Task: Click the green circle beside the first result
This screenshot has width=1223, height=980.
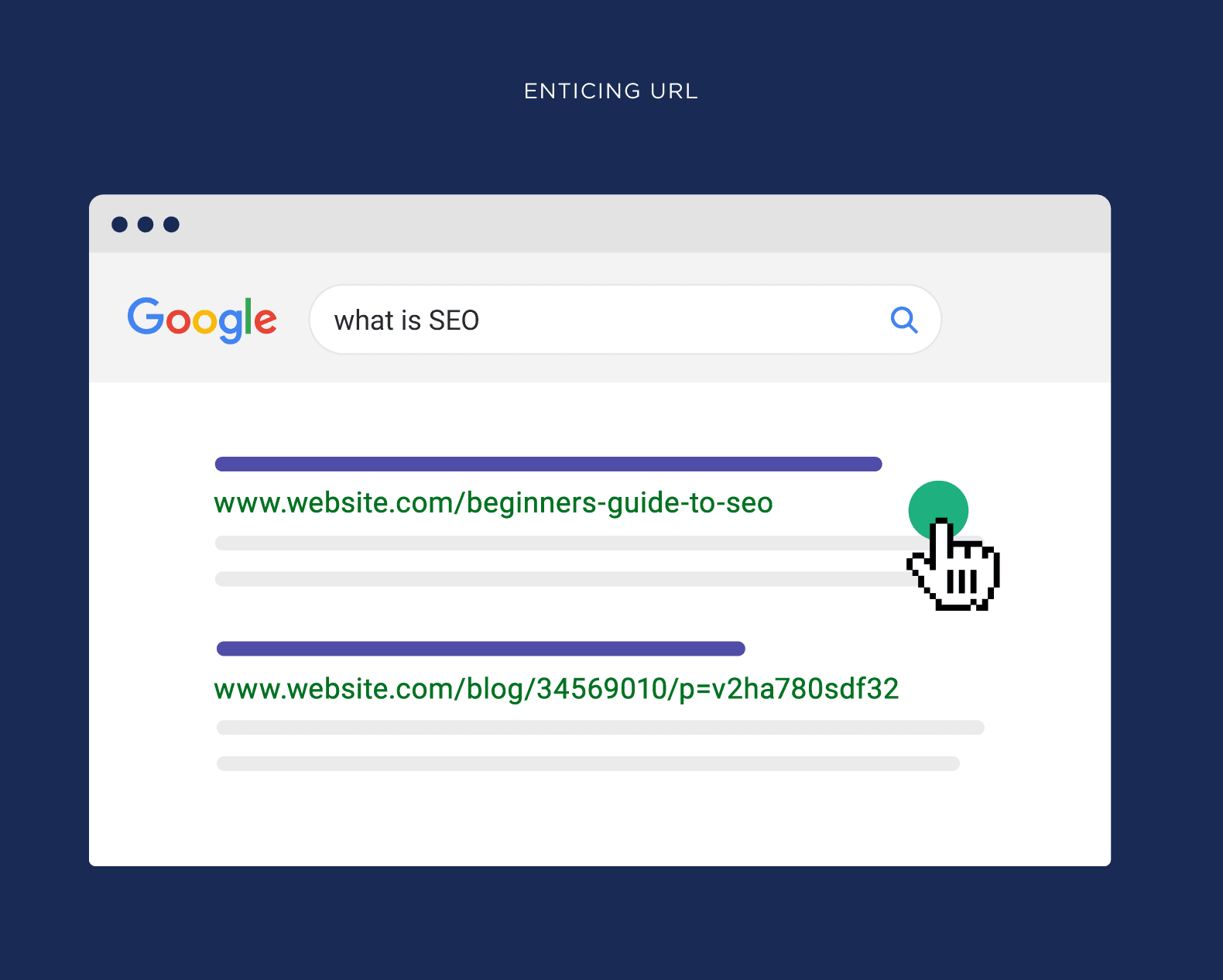Action: (x=938, y=503)
